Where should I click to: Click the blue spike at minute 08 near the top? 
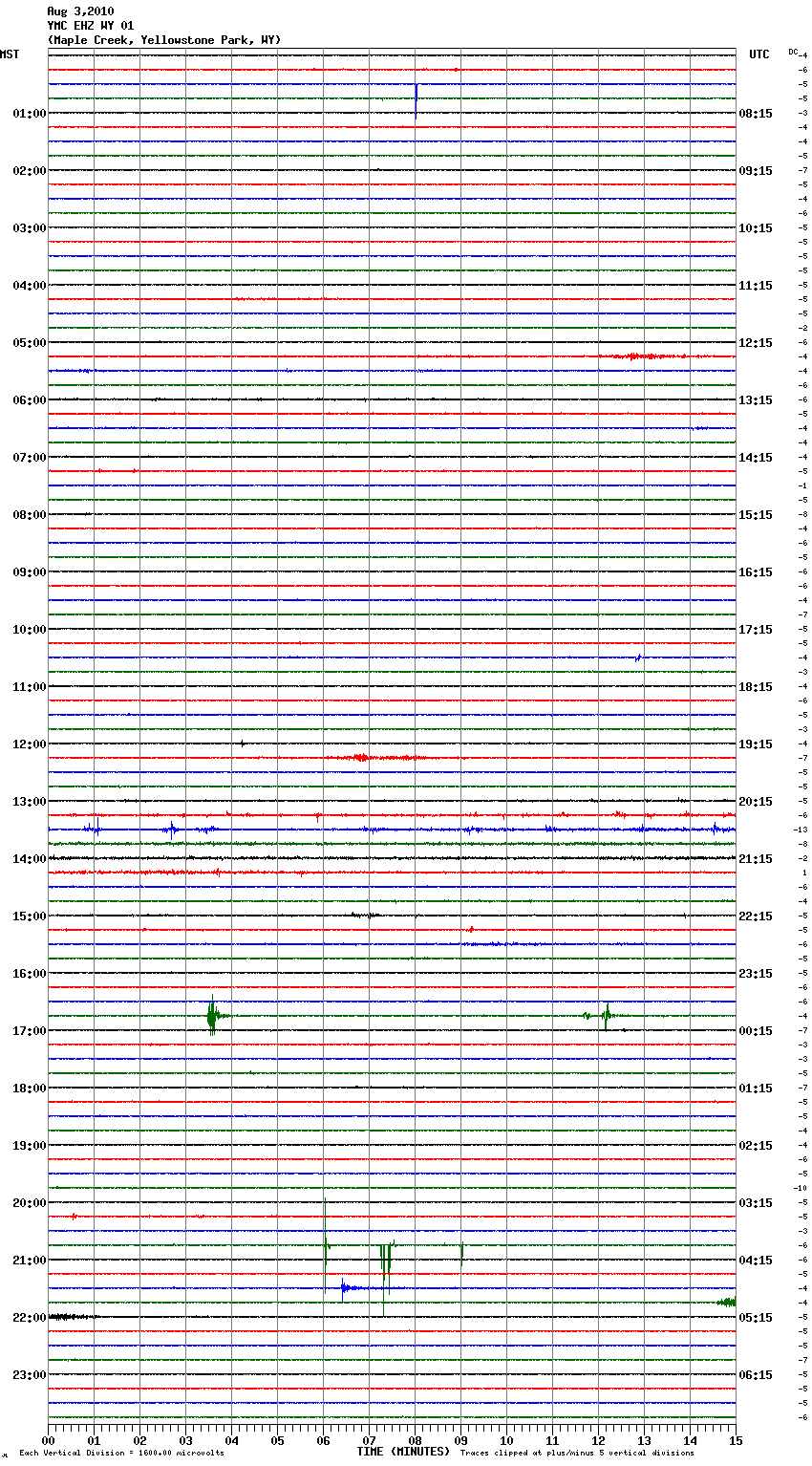coord(416,97)
